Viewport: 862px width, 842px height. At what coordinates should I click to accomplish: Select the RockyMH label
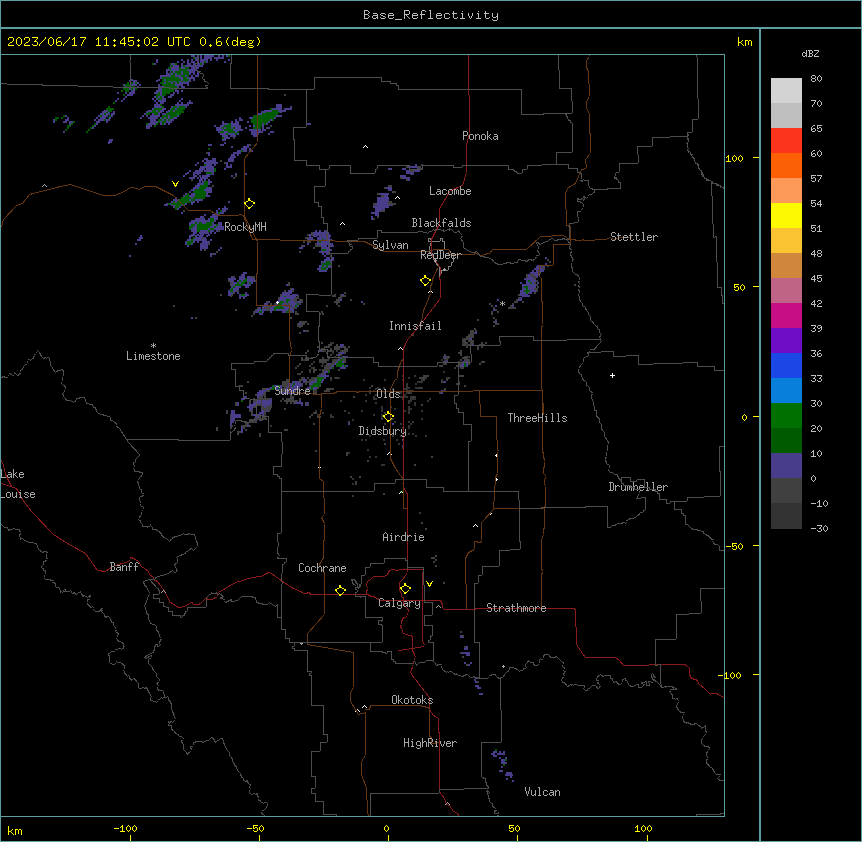click(x=245, y=227)
